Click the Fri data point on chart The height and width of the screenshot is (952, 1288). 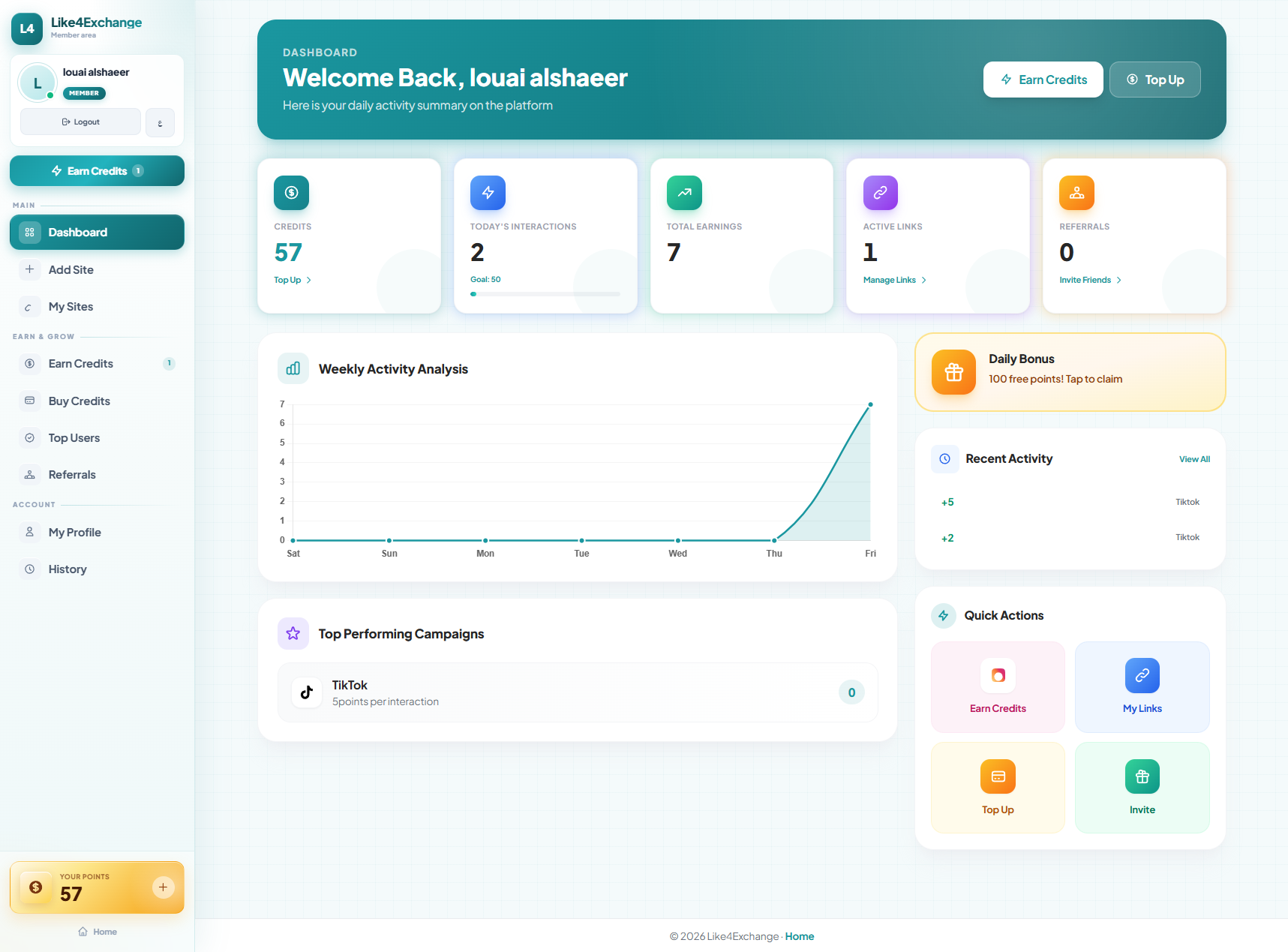coord(870,404)
